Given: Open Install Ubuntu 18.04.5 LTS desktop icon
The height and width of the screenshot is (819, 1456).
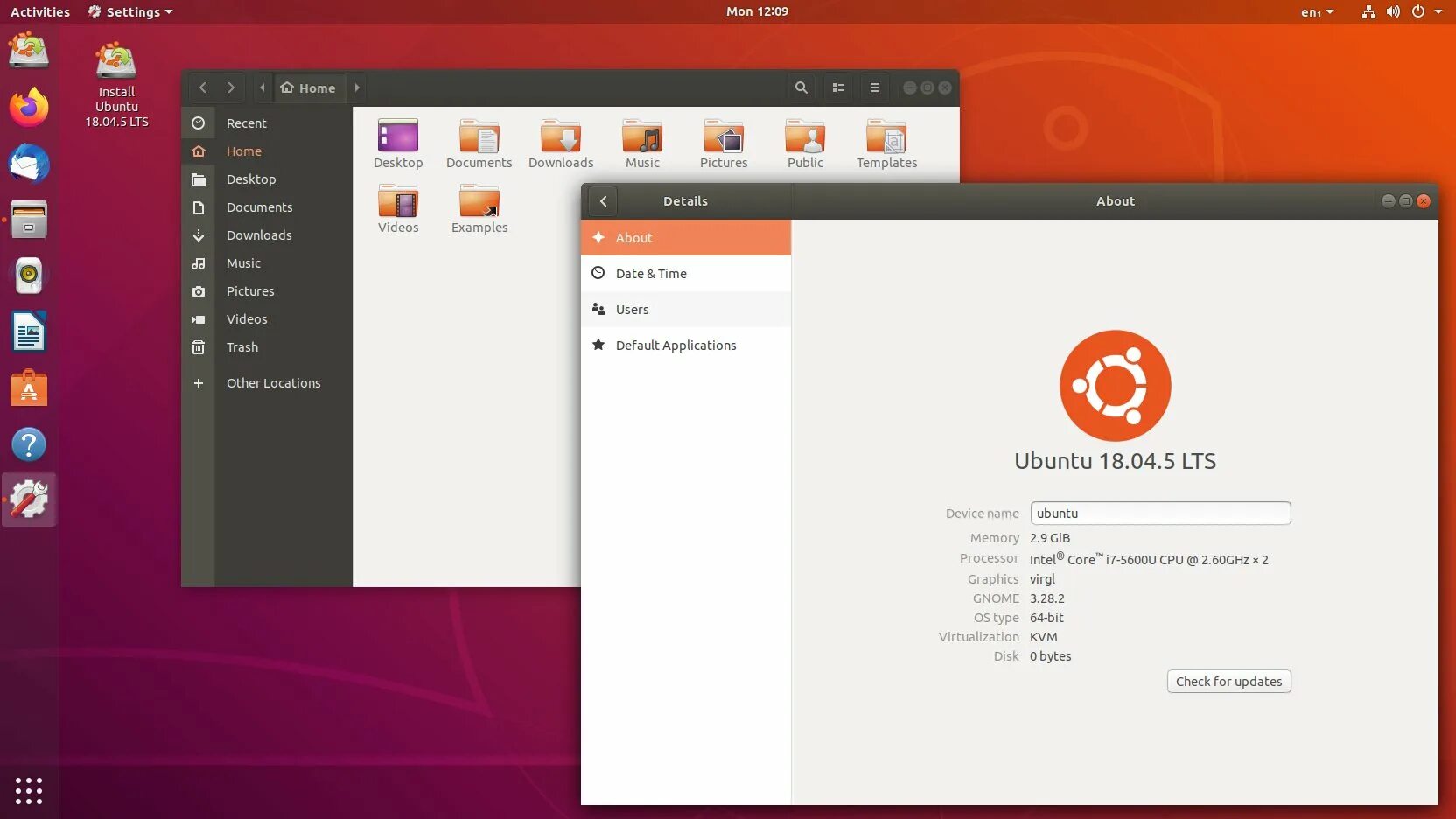Looking at the screenshot, I should coord(116,84).
